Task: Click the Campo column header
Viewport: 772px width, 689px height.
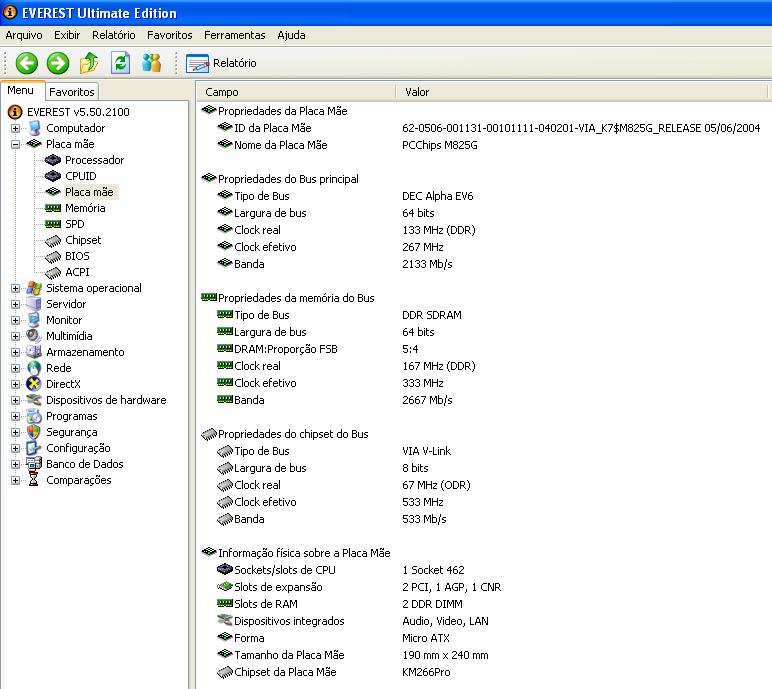Action: point(296,92)
